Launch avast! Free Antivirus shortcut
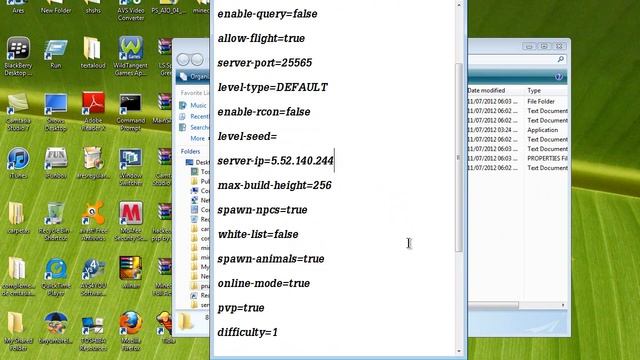This screenshot has height=360, width=640. [93, 222]
